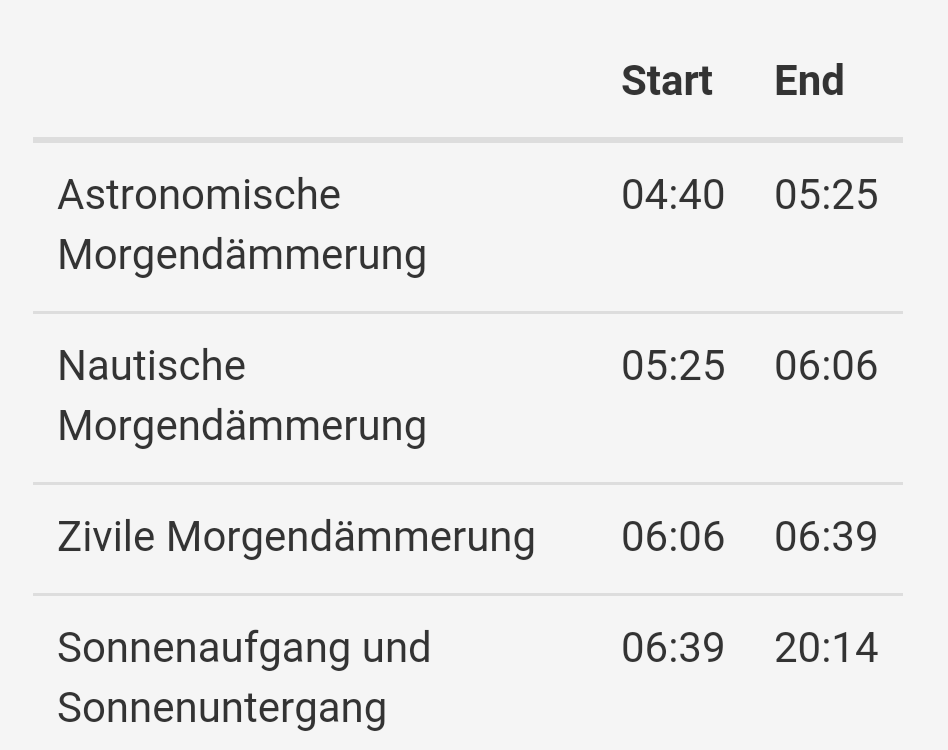Click the sunrise start time 06:39

pyautogui.click(x=672, y=648)
